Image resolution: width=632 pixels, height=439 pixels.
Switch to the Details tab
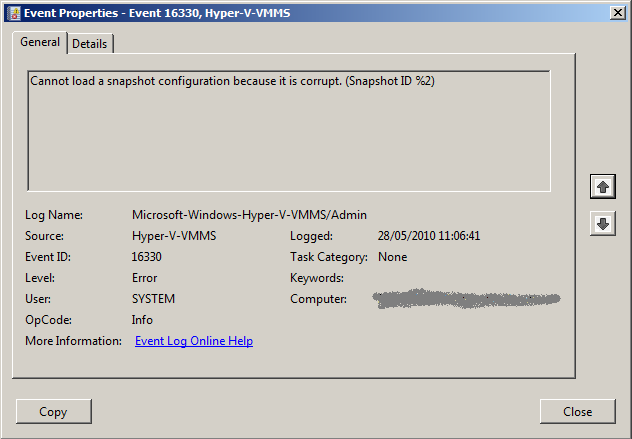[90, 44]
